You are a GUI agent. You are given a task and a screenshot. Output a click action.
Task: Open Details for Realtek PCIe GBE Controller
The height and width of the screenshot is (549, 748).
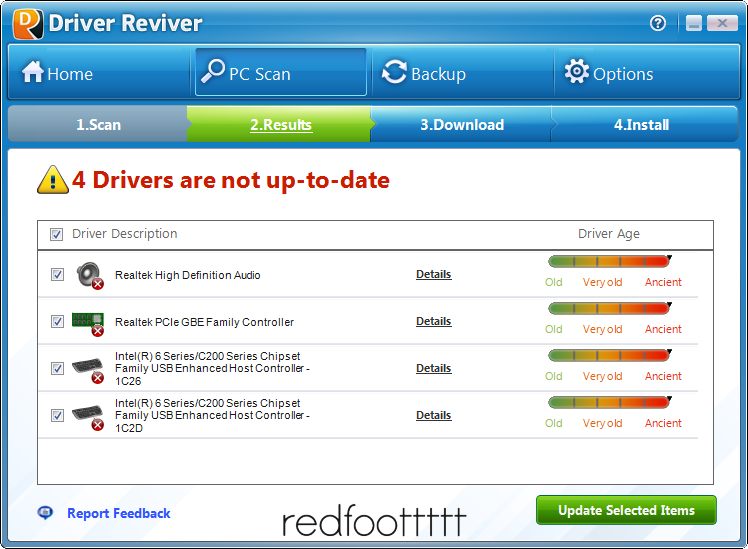[434, 321]
